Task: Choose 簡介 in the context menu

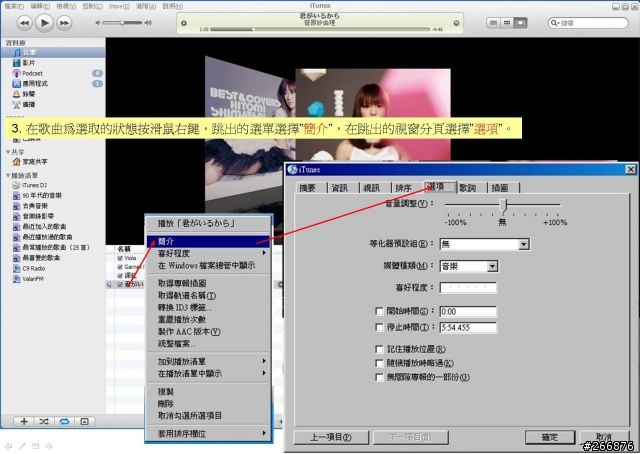Action: 208,242
